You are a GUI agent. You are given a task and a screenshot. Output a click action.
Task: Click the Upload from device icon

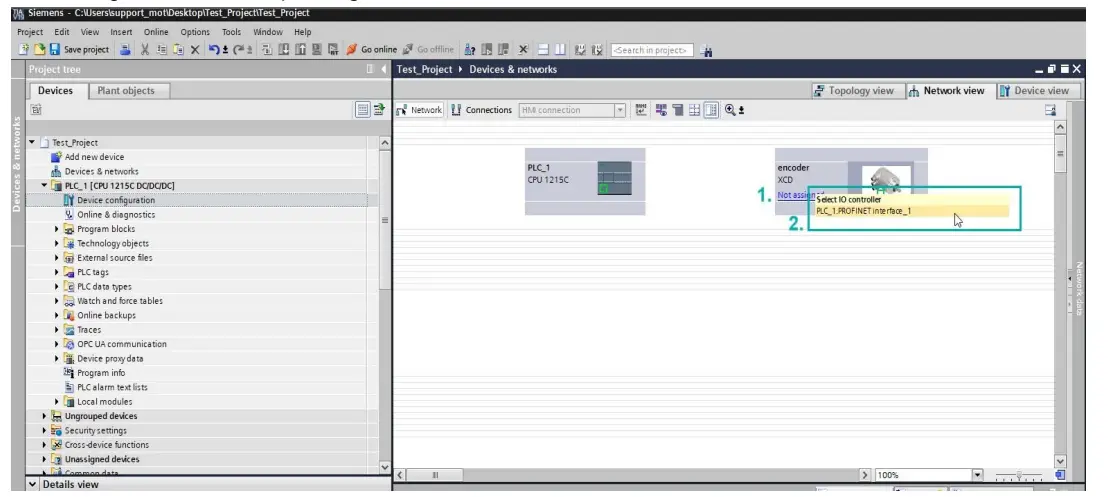[x=300, y=49]
